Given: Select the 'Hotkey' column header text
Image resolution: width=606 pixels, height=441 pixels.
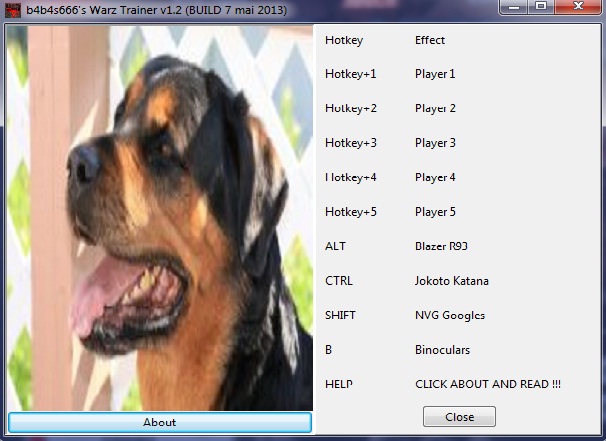Looking at the screenshot, I should [x=344, y=40].
